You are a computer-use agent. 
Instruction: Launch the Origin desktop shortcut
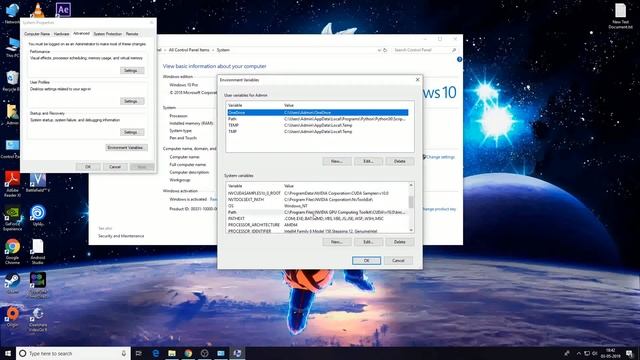click(x=12, y=317)
